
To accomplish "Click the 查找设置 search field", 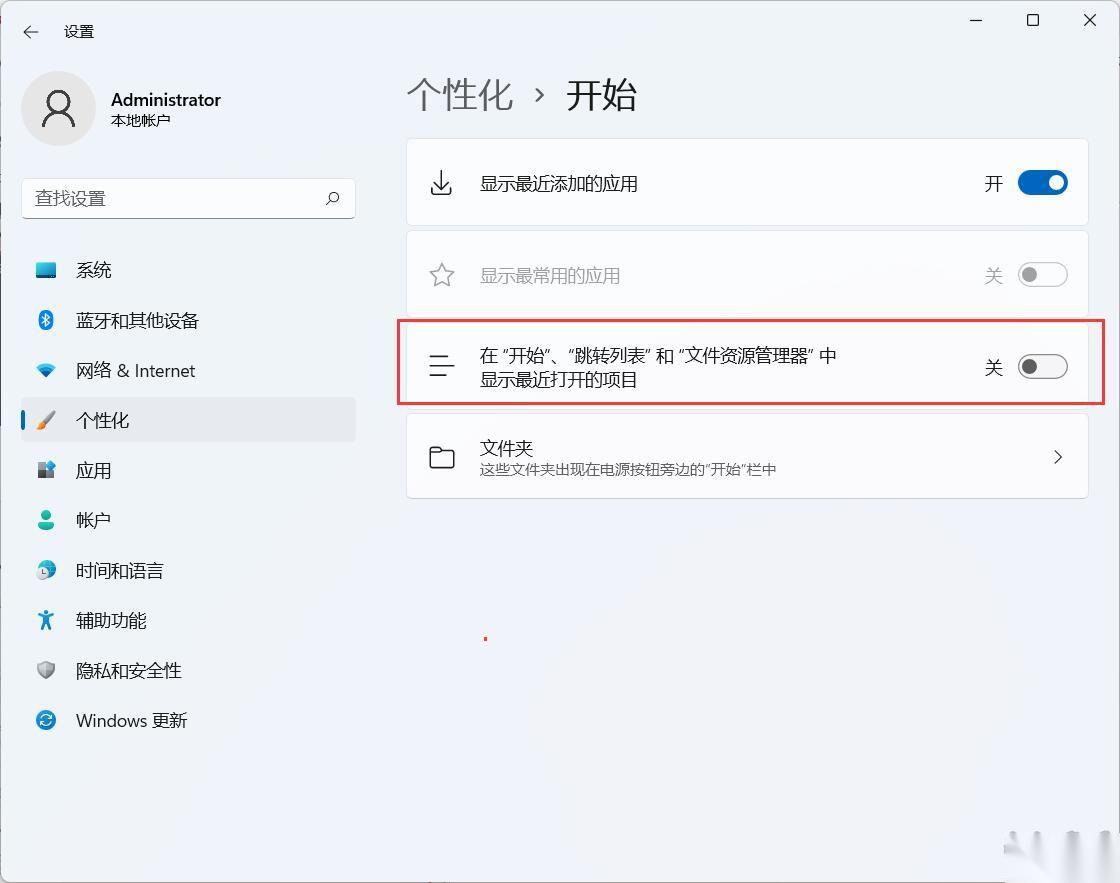I will 175,198.
